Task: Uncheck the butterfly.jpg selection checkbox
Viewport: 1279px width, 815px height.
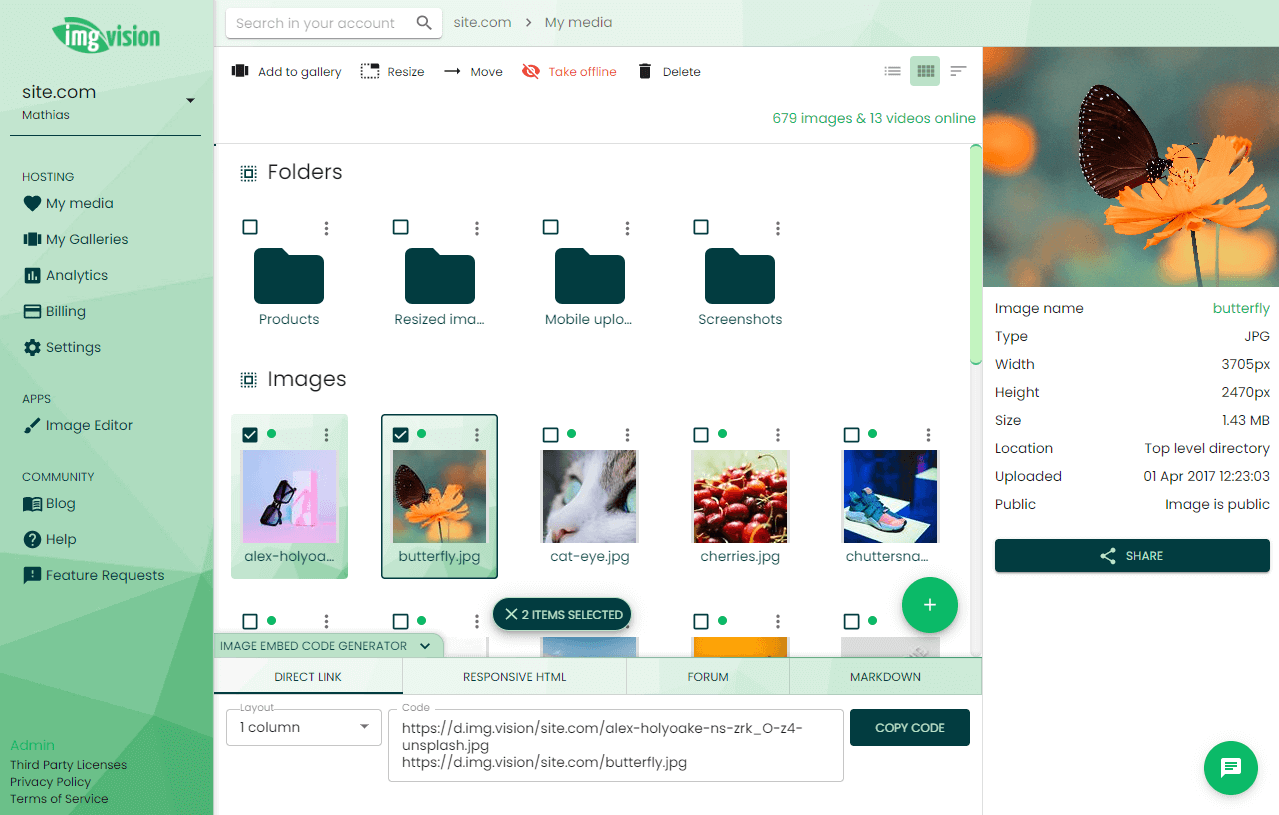Action: 400,434
